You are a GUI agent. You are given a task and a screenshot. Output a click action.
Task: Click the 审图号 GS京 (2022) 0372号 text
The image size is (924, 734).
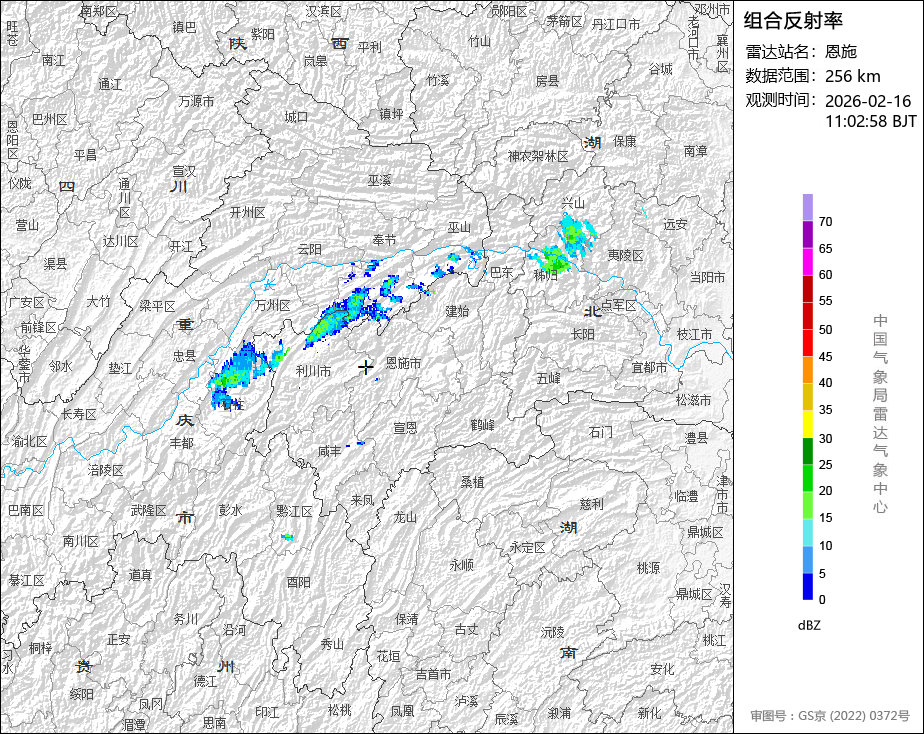click(830, 716)
